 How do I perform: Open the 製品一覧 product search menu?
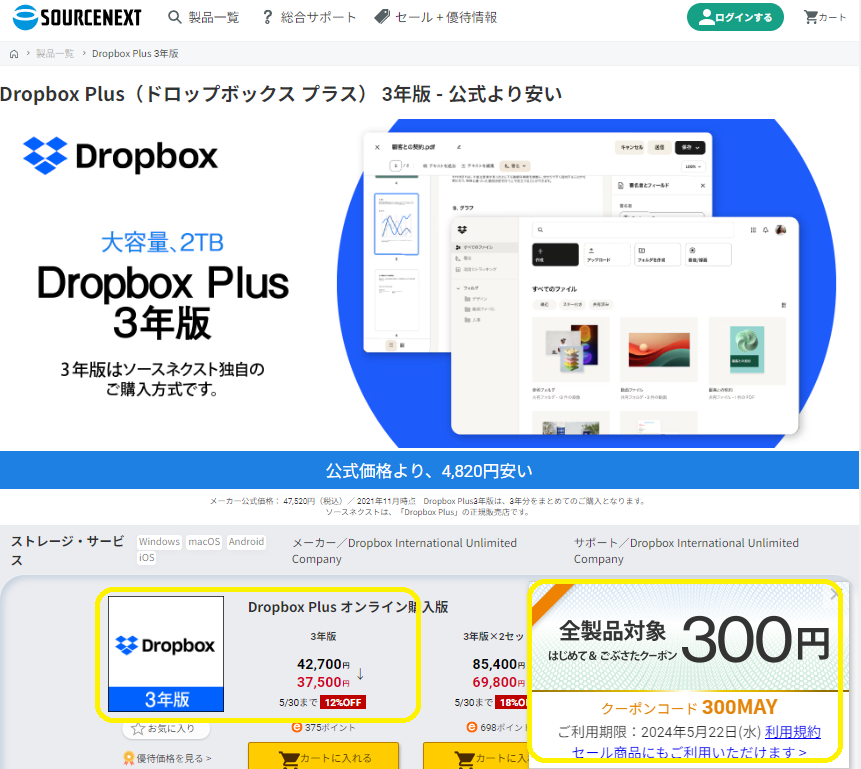[x=204, y=18]
